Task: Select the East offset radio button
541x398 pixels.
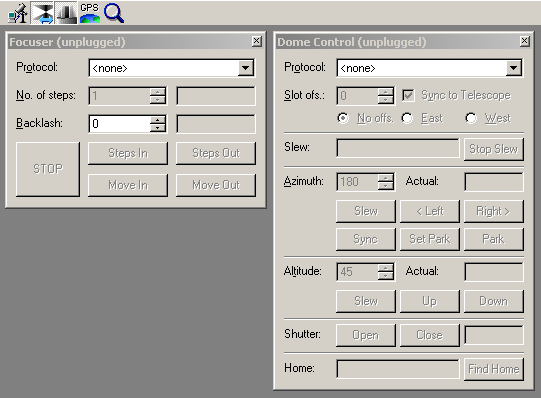Action: [407, 118]
